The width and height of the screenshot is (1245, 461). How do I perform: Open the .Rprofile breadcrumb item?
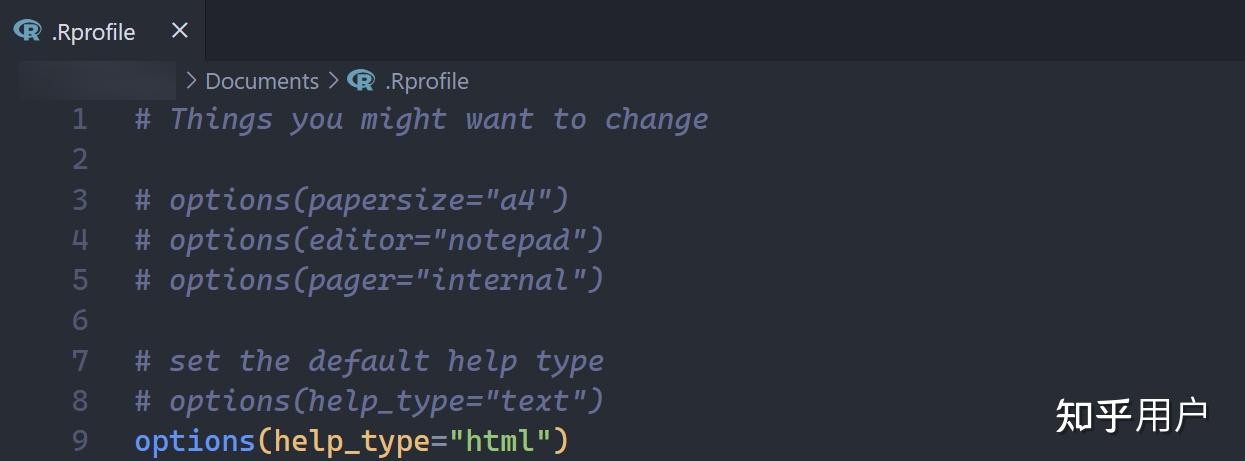click(426, 81)
